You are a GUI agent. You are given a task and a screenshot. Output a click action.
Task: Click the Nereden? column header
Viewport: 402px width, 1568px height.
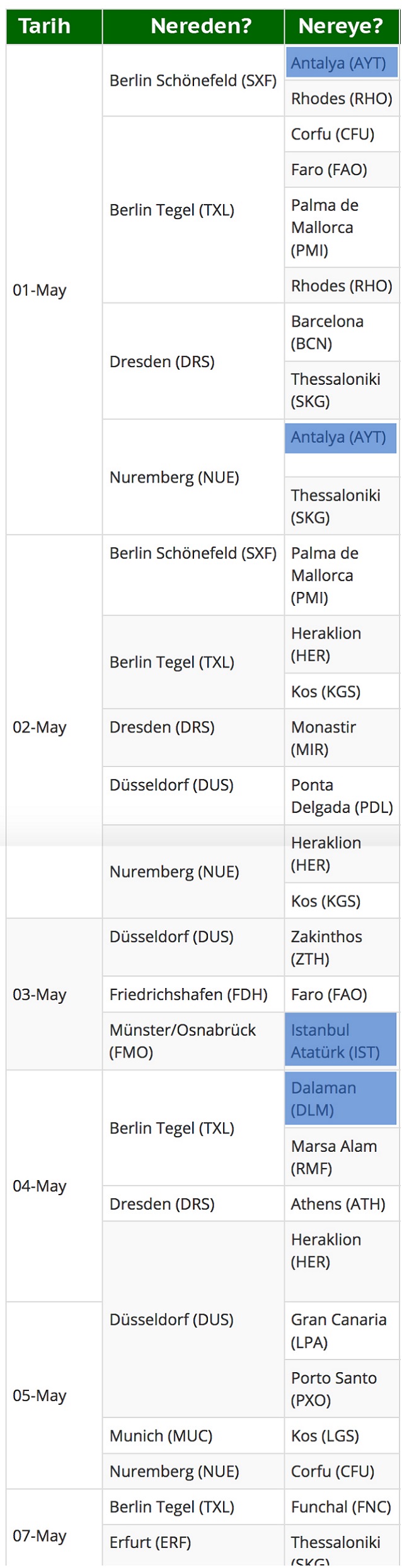pos(200,26)
